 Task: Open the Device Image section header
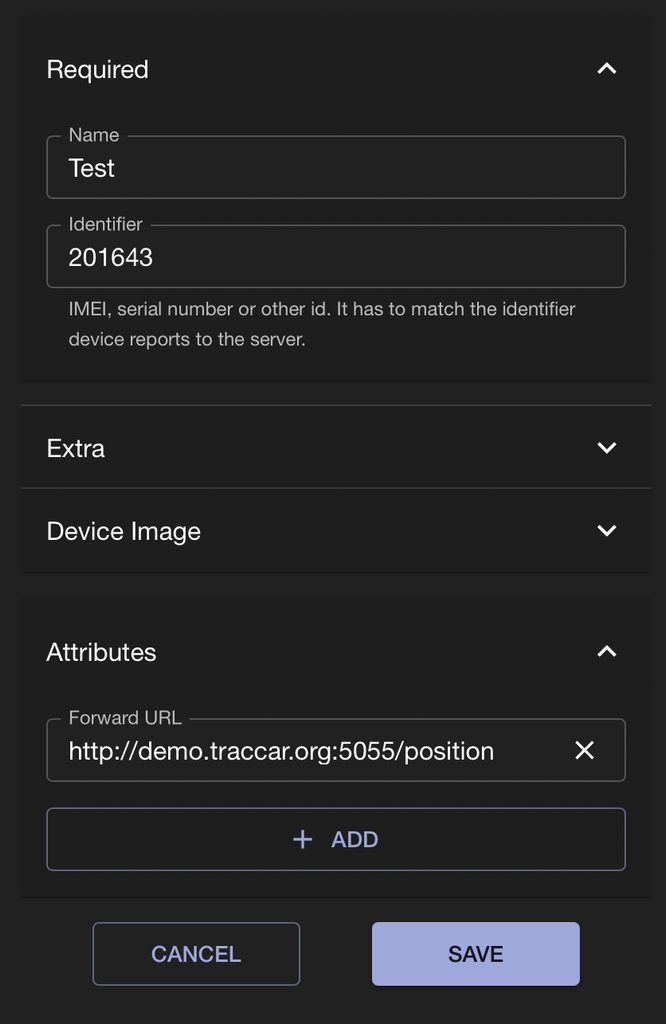pyautogui.click(x=124, y=532)
